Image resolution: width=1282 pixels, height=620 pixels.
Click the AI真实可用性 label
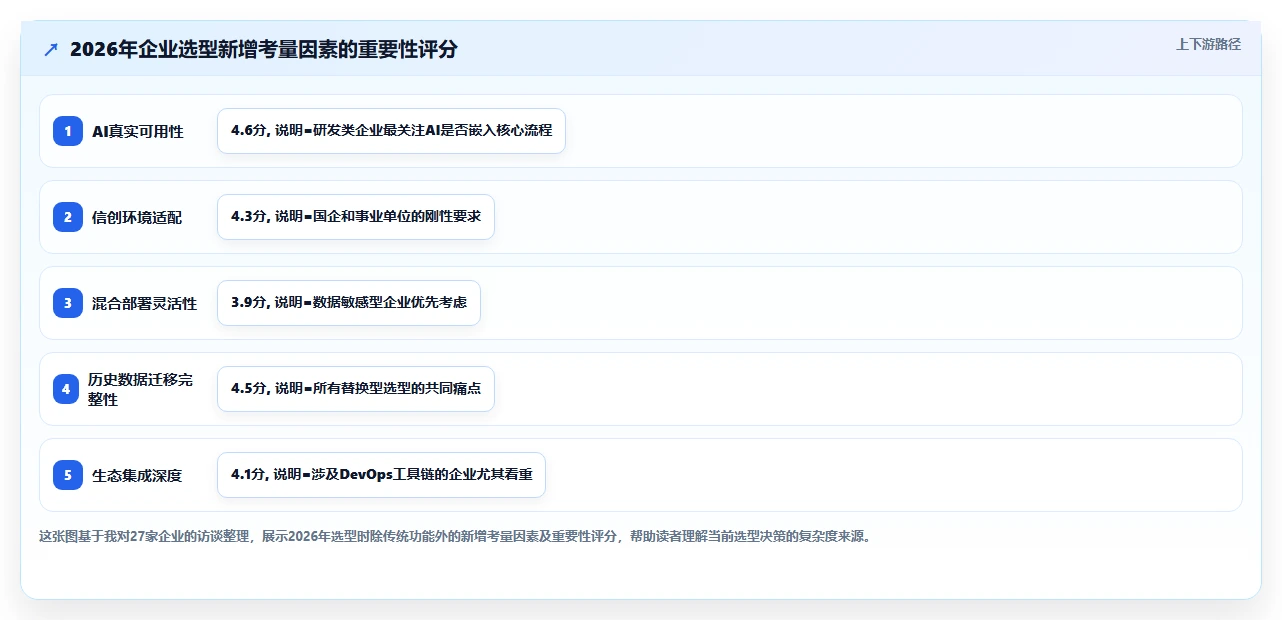(138, 131)
